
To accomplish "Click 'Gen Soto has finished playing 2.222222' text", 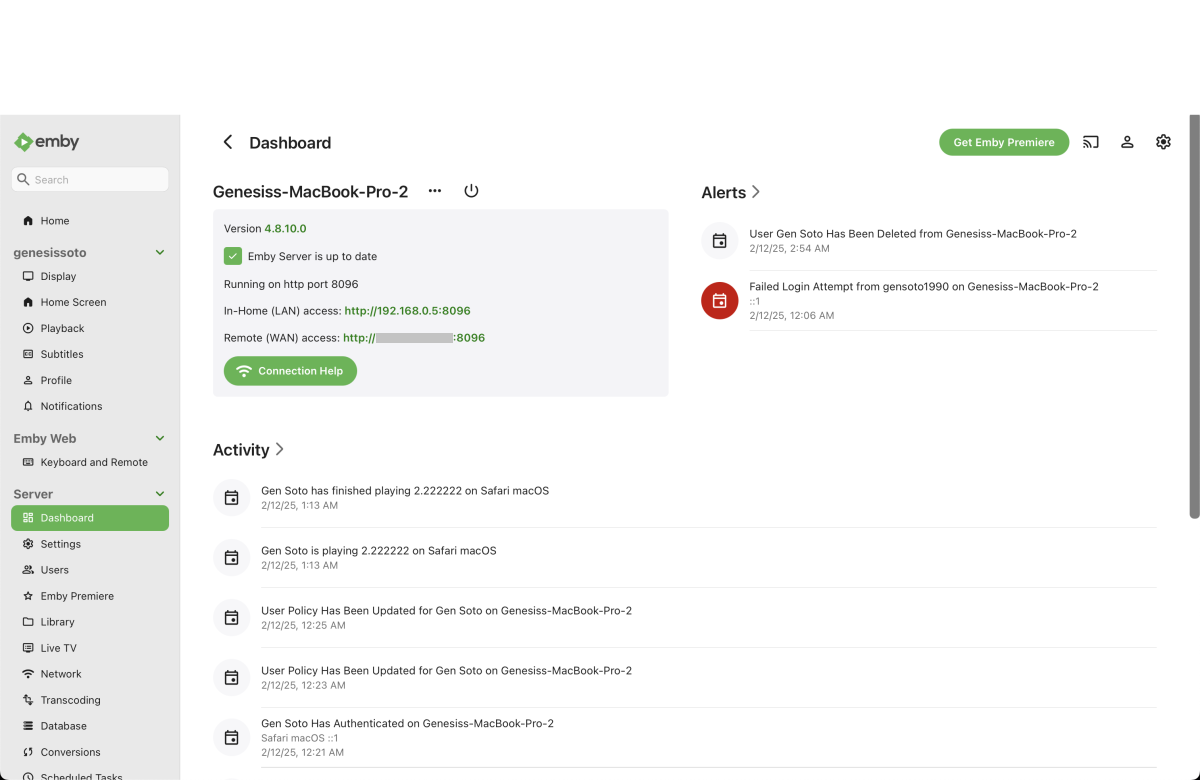I will (x=405, y=491).
